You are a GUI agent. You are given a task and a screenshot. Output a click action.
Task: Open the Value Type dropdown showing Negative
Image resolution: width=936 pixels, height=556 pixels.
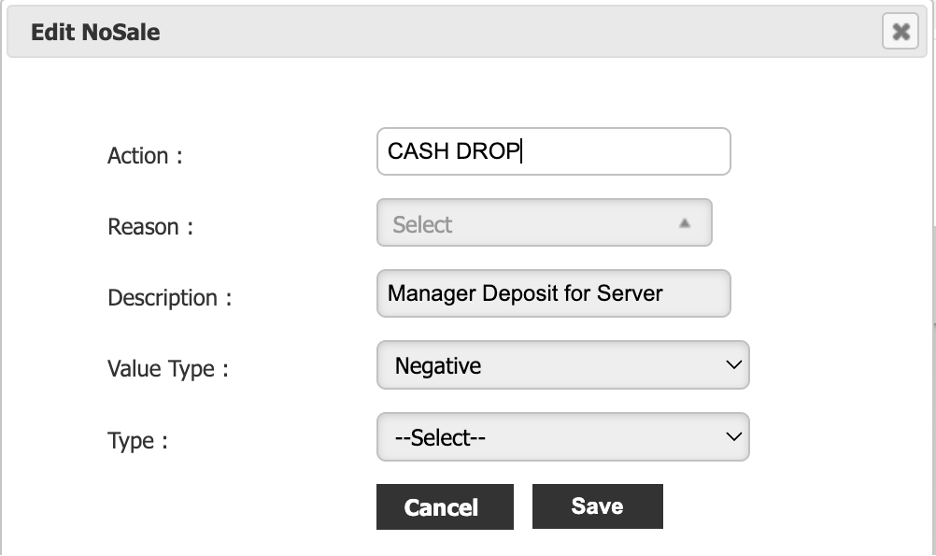click(x=563, y=365)
